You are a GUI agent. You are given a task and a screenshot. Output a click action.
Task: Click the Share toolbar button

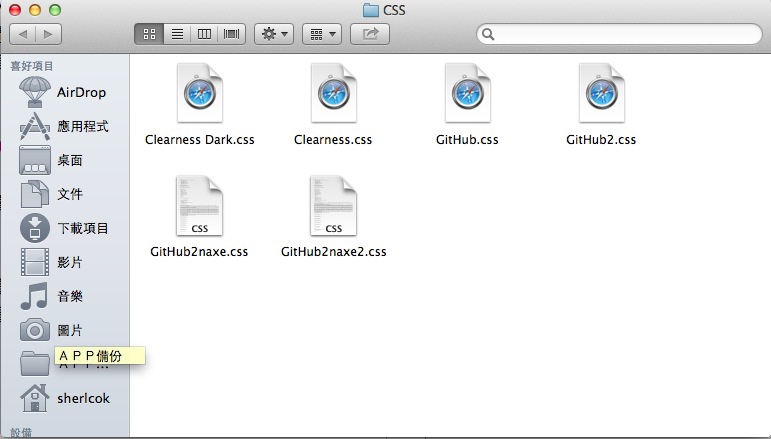(x=370, y=34)
